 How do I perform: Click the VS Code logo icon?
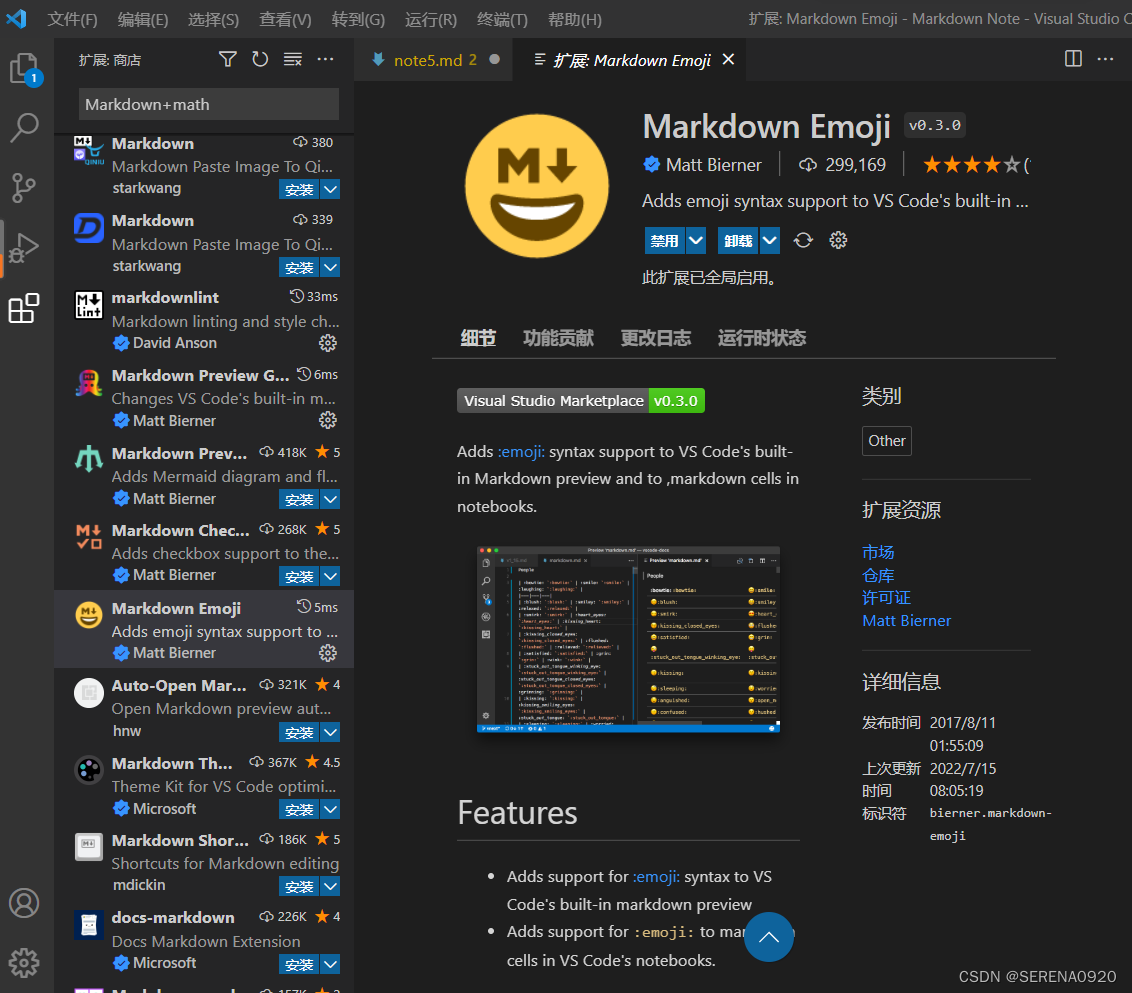click(16, 19)
